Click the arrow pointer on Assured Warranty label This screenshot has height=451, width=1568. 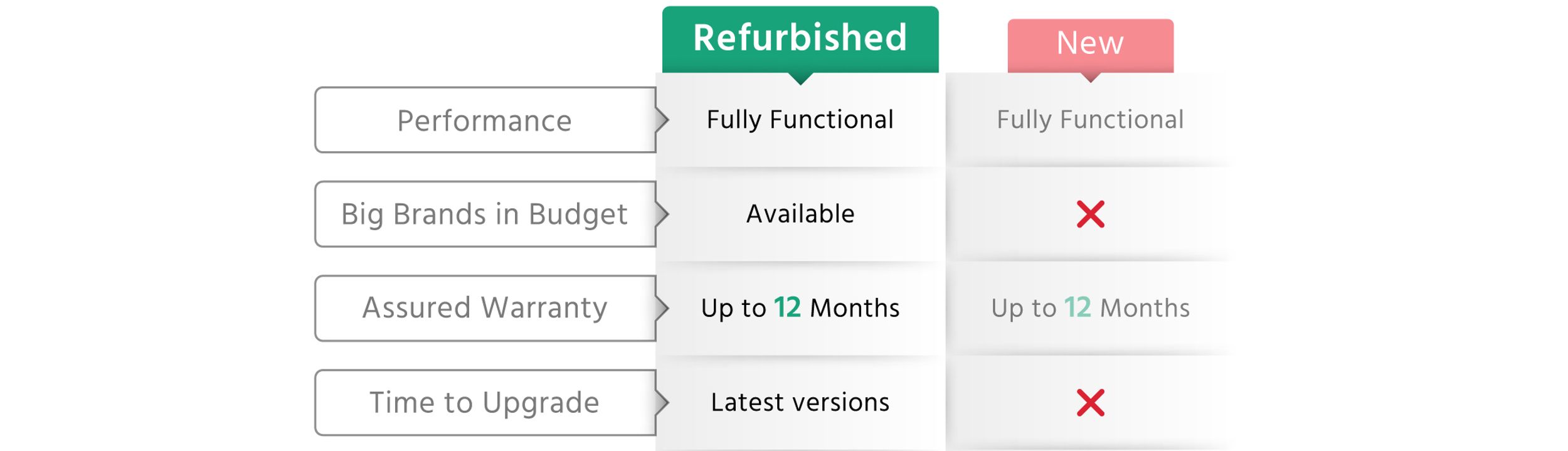(x=662, y=308)
